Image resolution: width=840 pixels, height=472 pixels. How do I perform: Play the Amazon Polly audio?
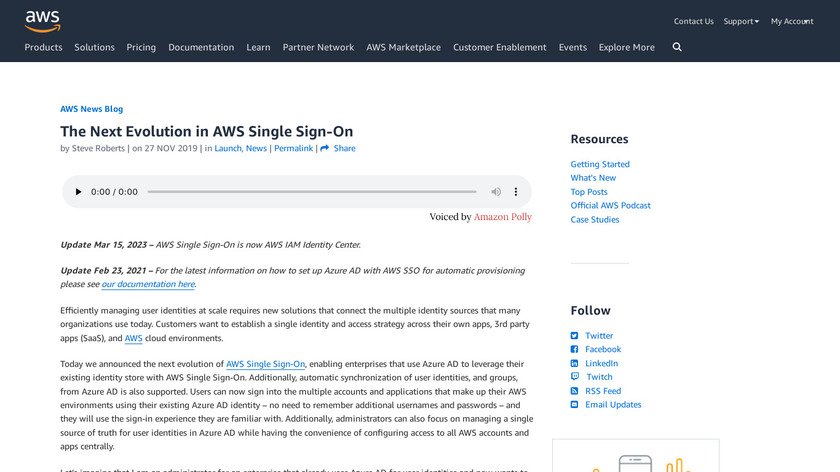(78, 192)
